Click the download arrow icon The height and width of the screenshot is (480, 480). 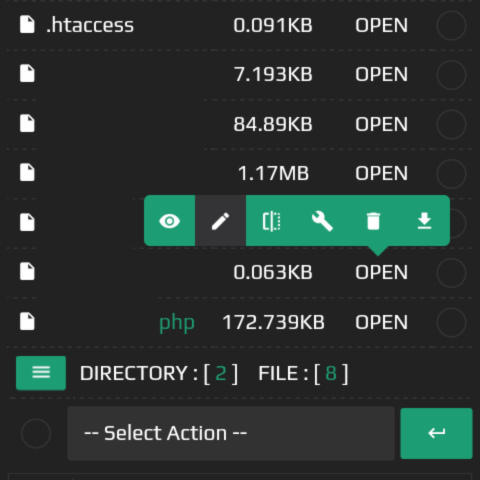[424, 221]
